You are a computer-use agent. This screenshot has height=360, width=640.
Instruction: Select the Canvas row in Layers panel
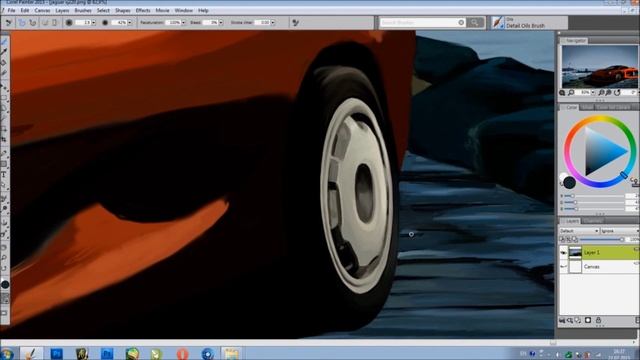coord(599,267)
